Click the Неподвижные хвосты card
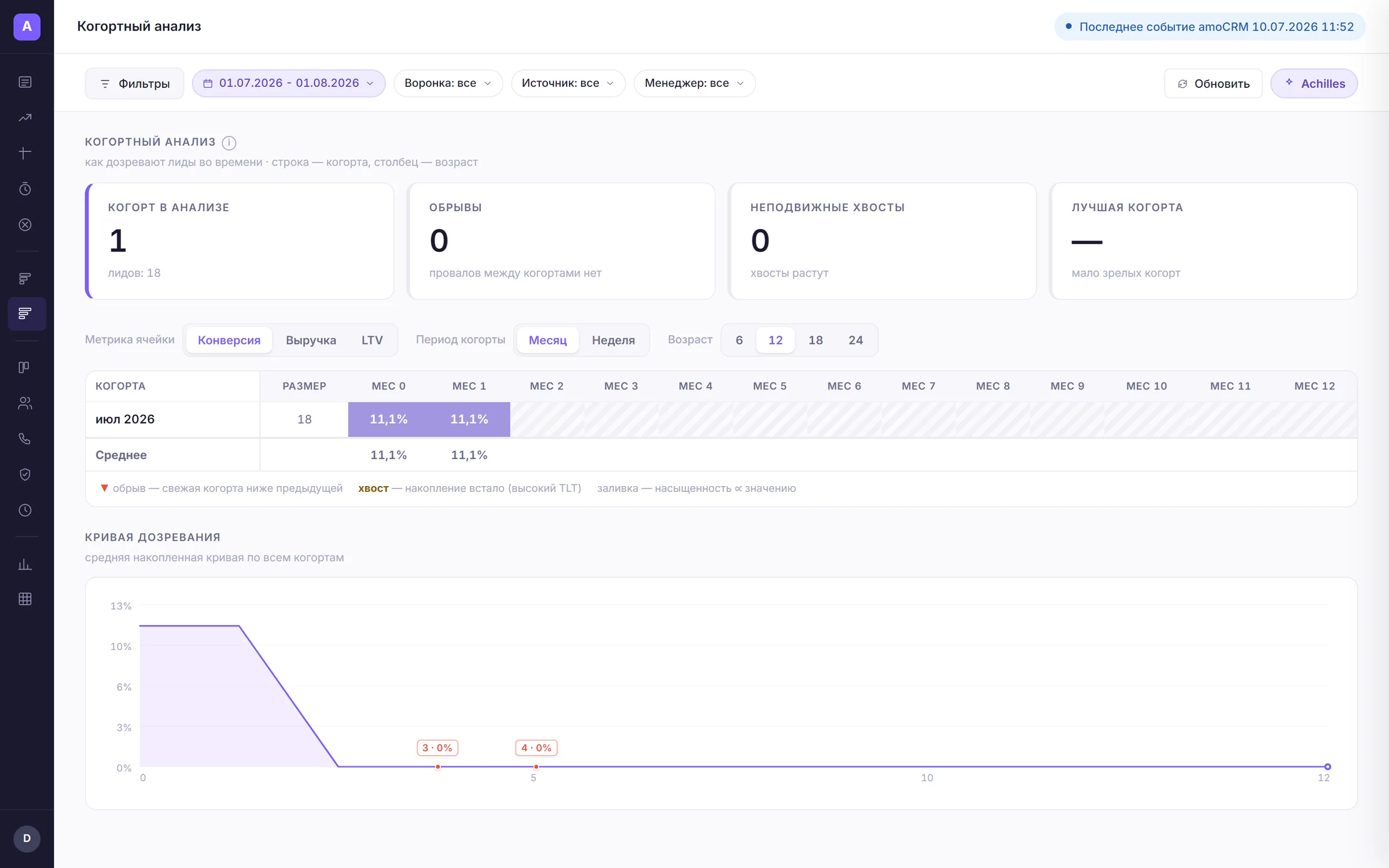1389x868 pixels. point(882,241)
